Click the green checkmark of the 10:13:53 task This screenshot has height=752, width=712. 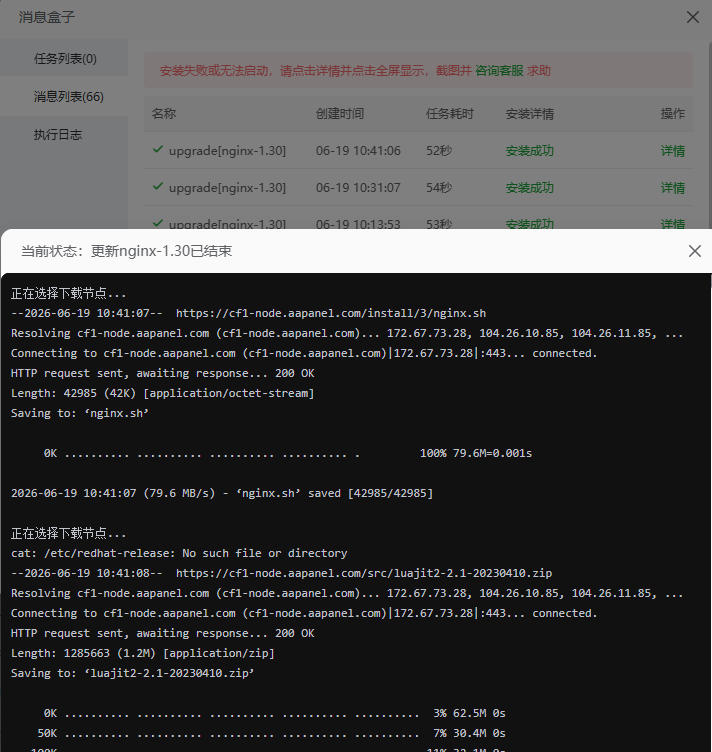pos(158,223)
